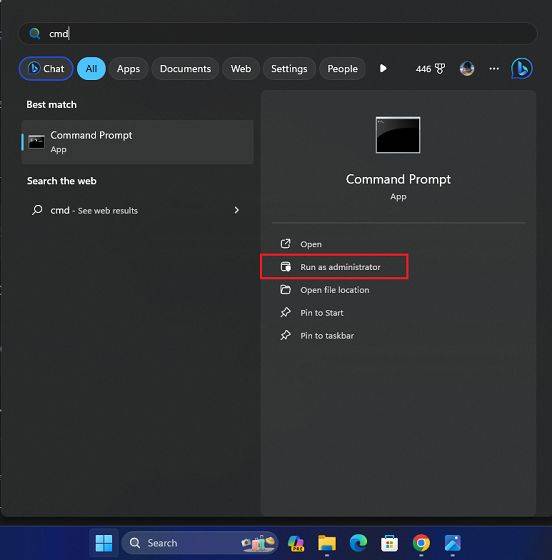
Task: Click the pin icon next to Pin to Start
Action: (x=285, y=312)
